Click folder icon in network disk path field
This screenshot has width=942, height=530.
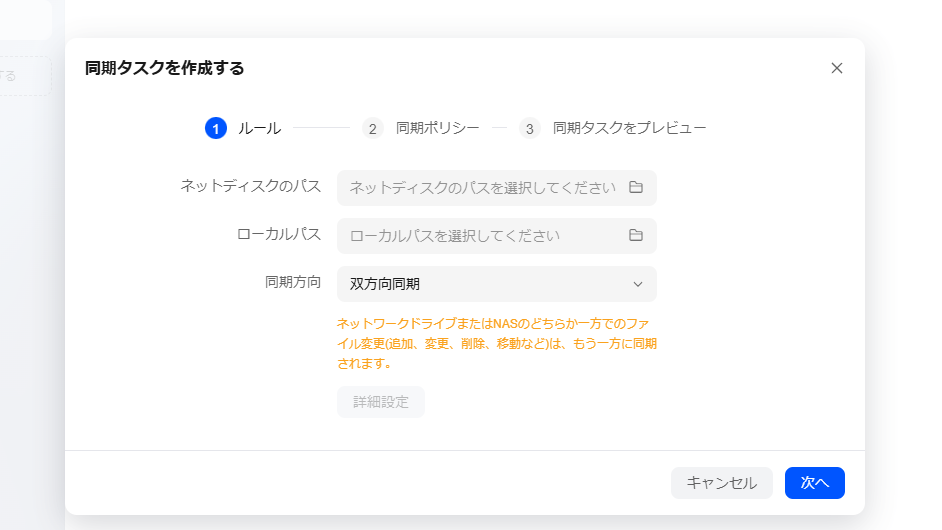click(x=636, y=187)
